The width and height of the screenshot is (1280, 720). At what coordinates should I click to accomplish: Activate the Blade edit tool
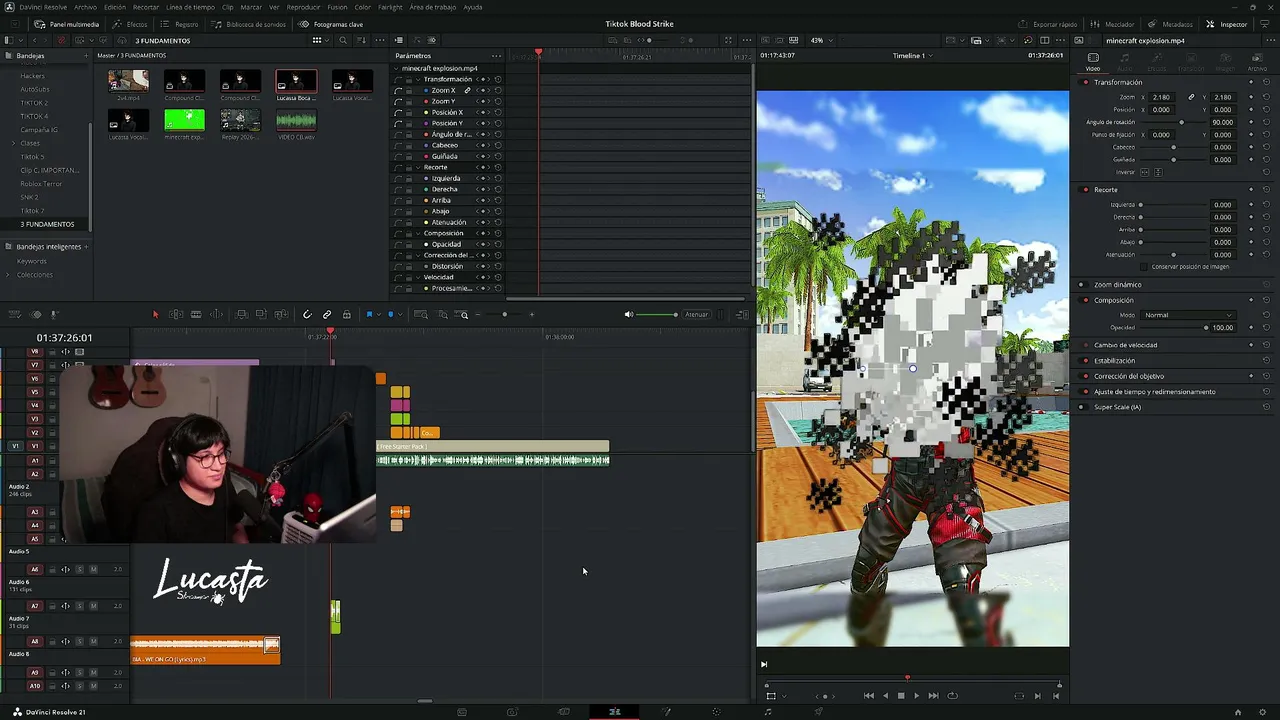[x=196, y=315]
